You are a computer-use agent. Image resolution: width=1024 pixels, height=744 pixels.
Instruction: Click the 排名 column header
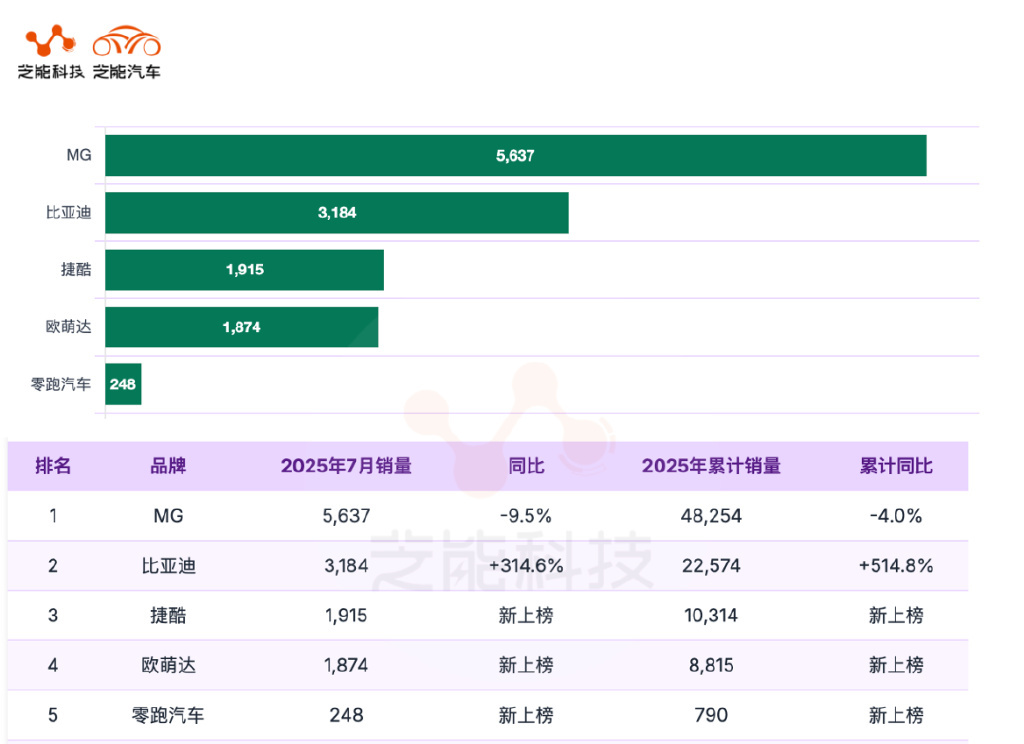pos(53,466)
